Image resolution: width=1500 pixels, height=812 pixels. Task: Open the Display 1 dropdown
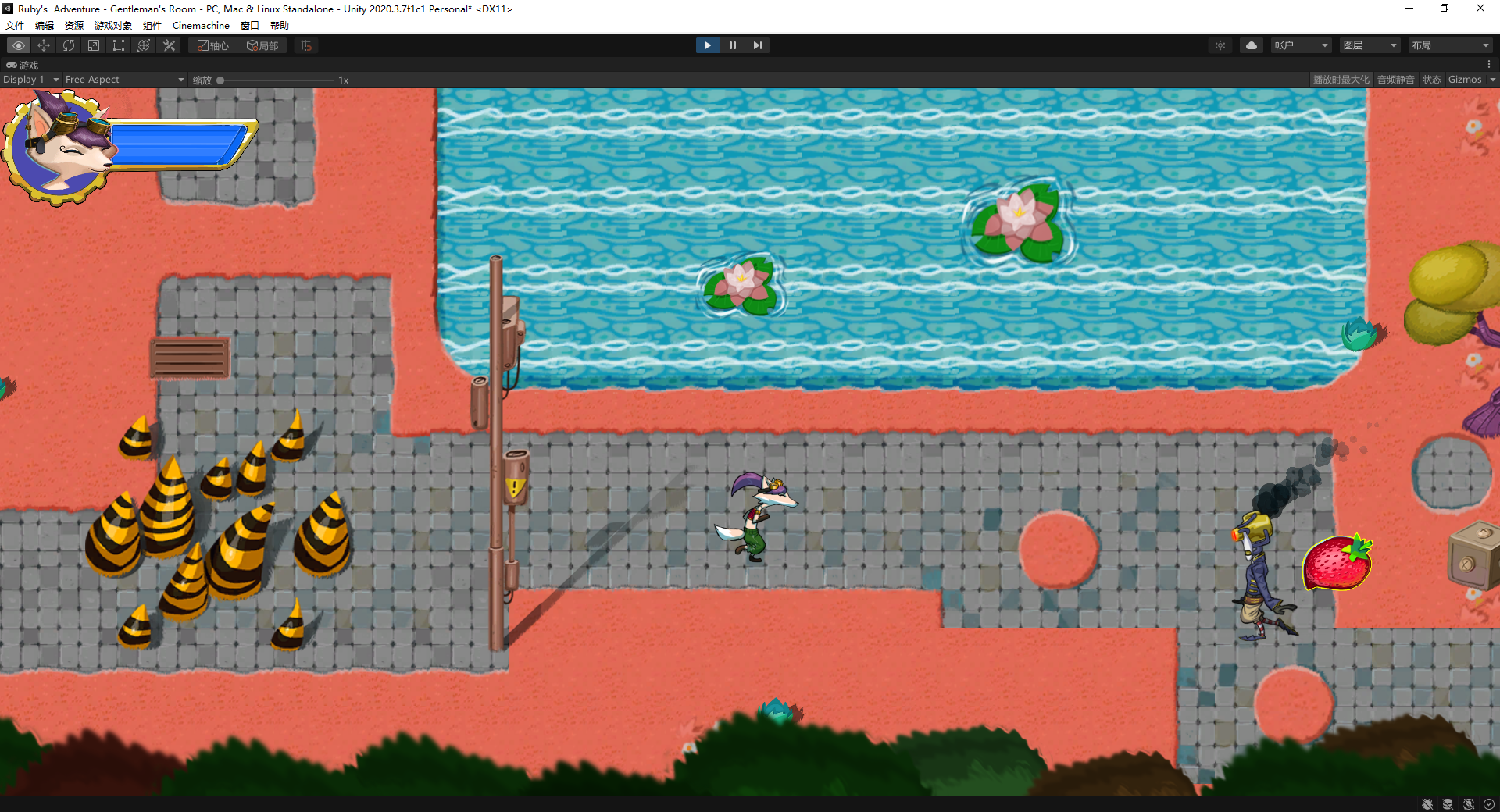click(x=31, y=80)
